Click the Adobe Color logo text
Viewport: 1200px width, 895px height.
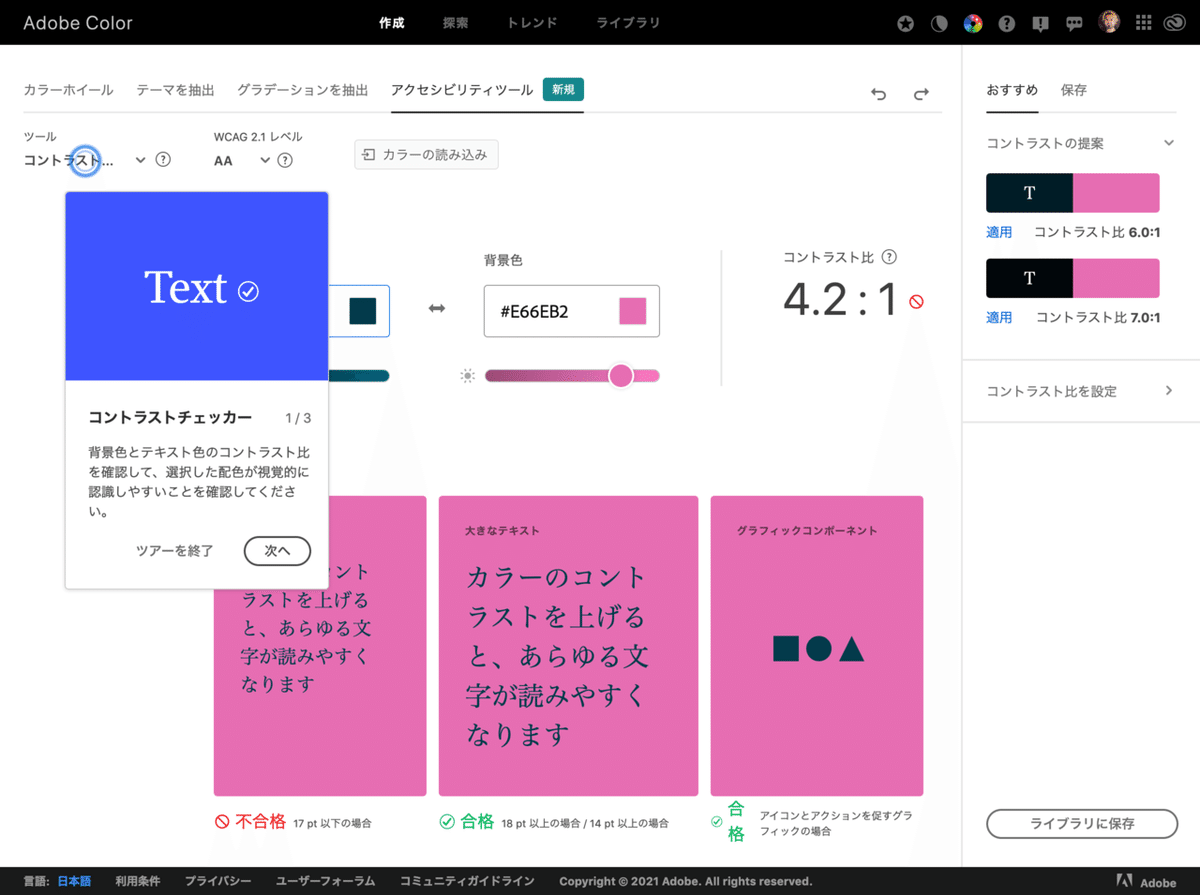(78, 23)
